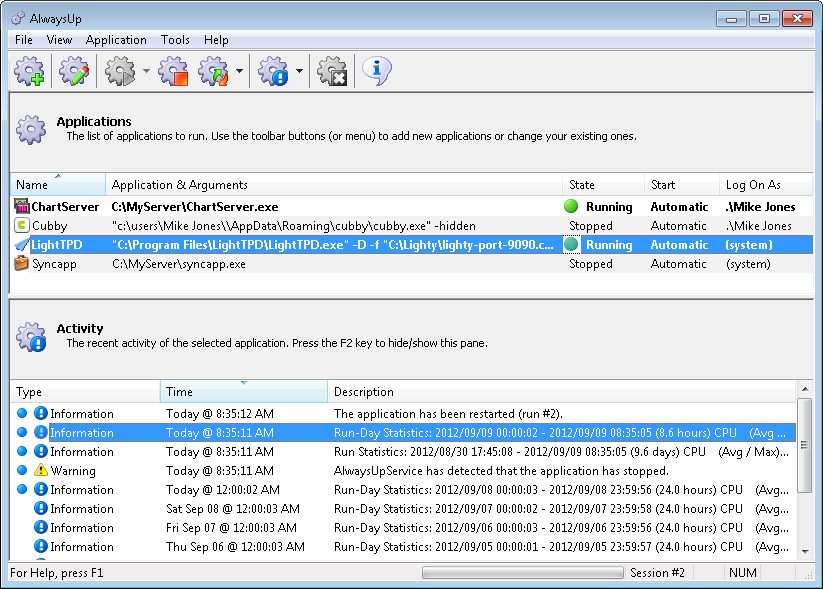The height and width of the screenshot is (589, 823).
Task: Select the Syncapp application name
Action: tap(54, 264)
